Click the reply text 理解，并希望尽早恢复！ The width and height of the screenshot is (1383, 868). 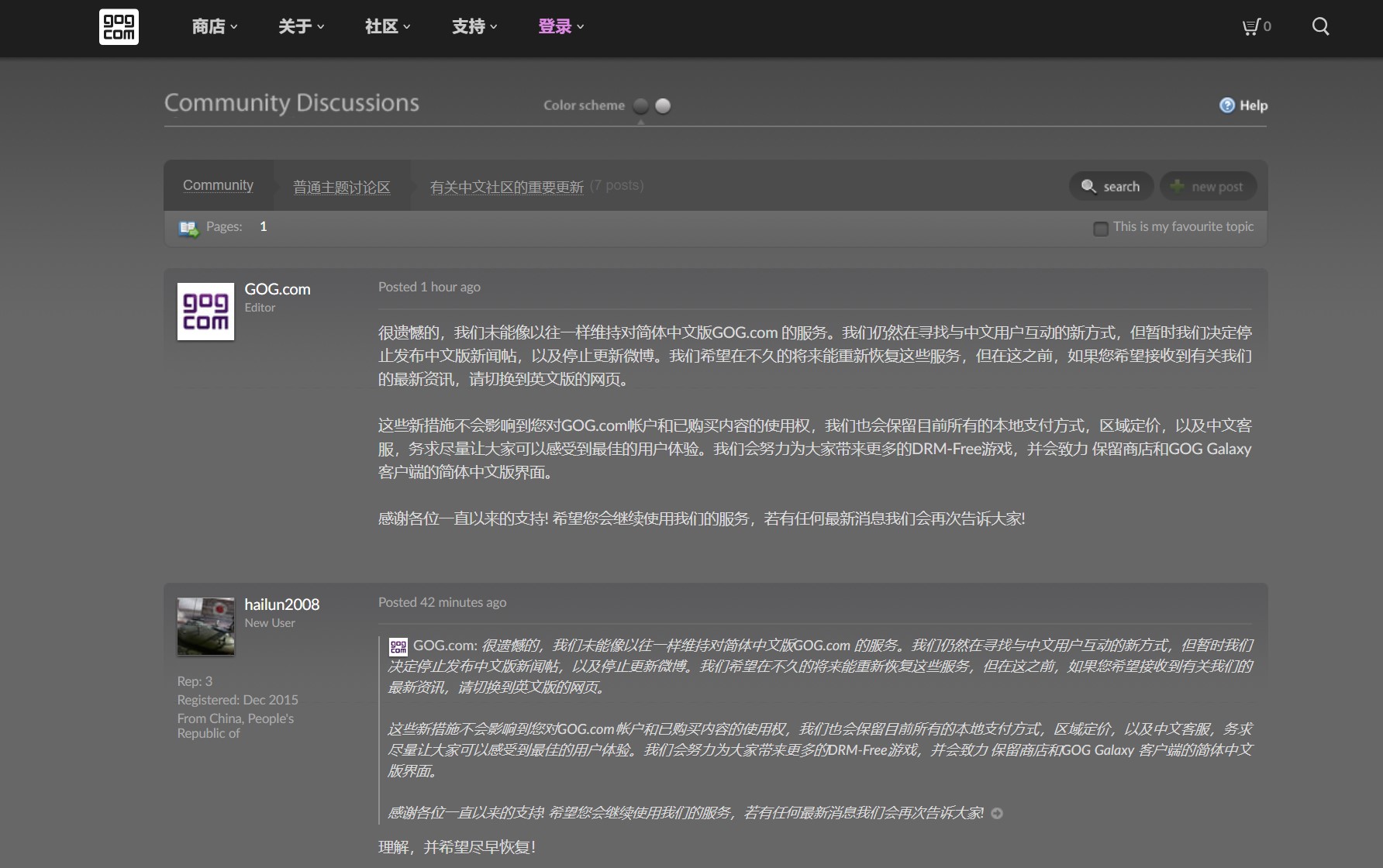click(457, 847)
